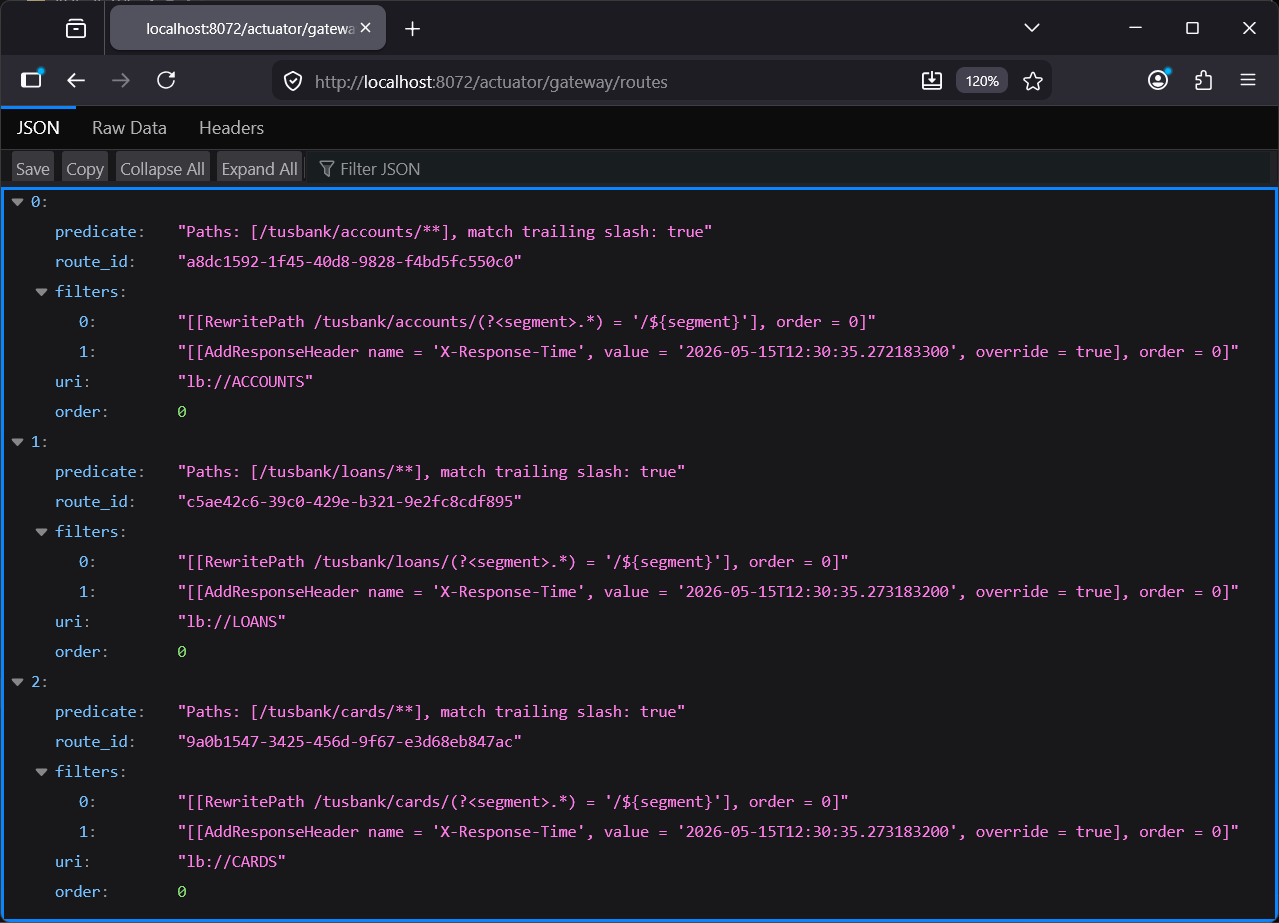Go forward using the right arrow
The width and height of the screenshot is (1279, 923).
point(121,81)
